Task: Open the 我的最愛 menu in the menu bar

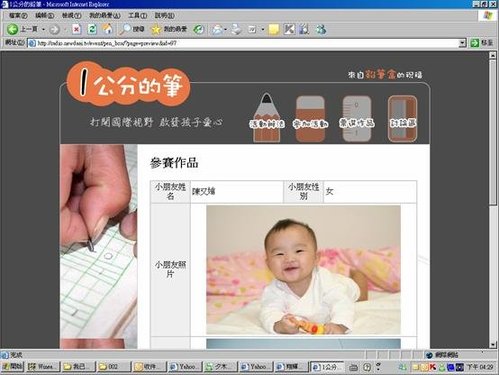Action: tap(104, 16)
